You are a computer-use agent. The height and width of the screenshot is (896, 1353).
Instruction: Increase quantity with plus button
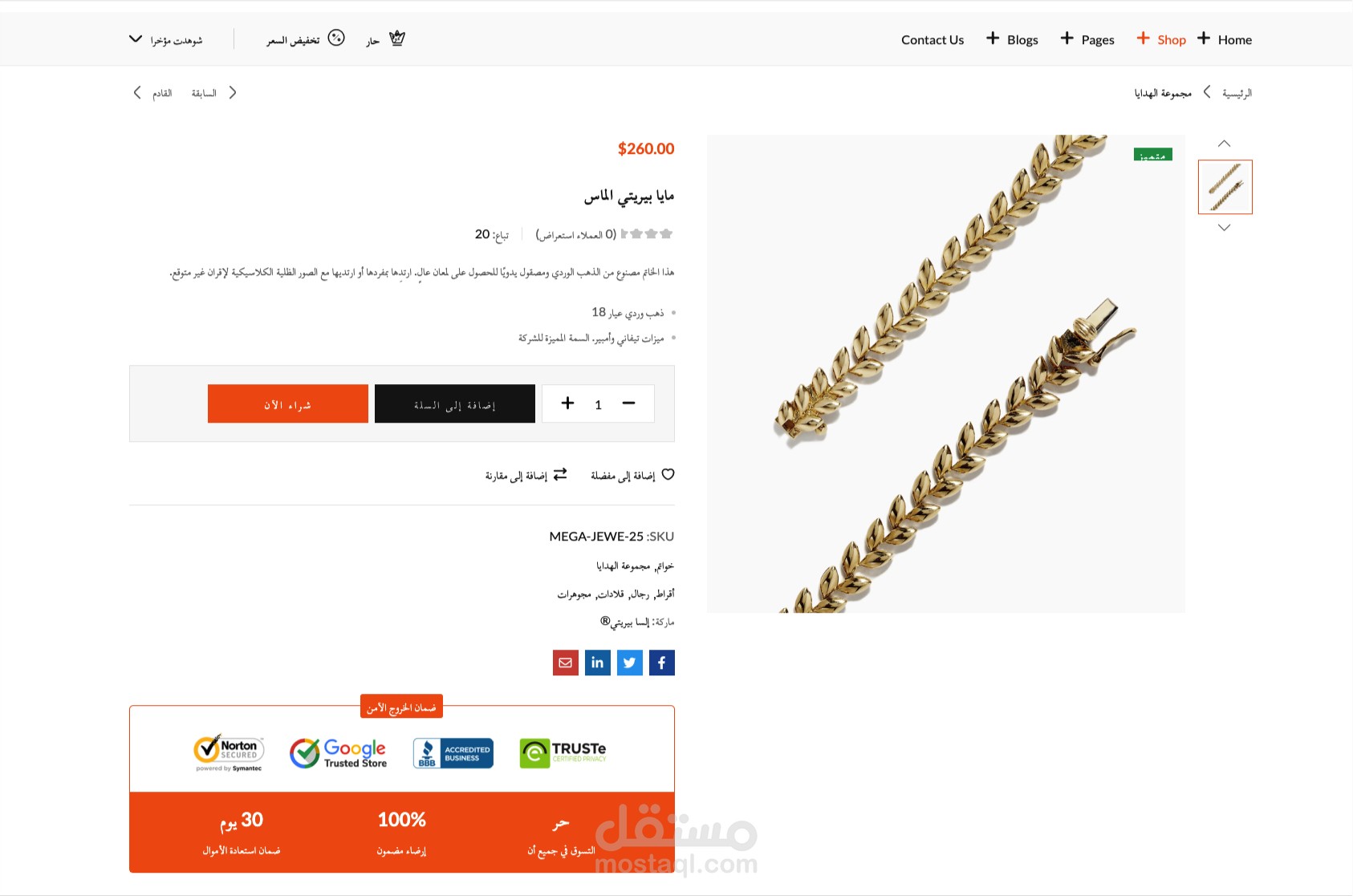click(567, 403)
